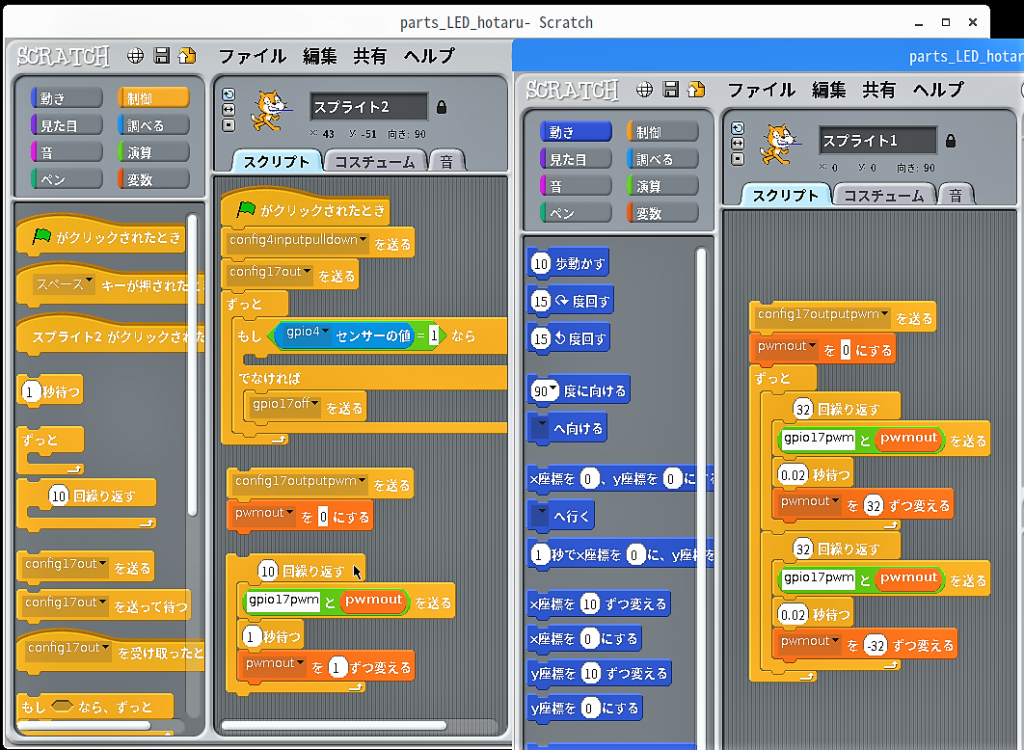
Task: Switch to the コスチューム tab for スプライト1
Action: [883, 195]
